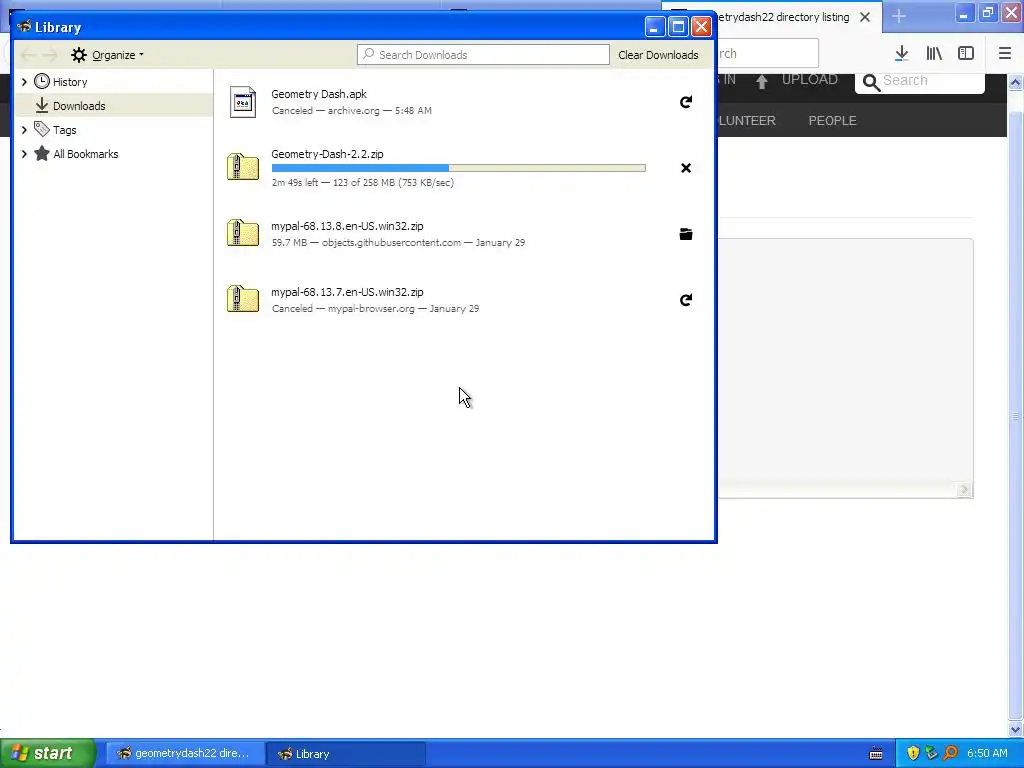Image resolution: width=1024 pixels, height=768 pixels.
Task: Click the Library window title icon
Action: tap(25, 27)
